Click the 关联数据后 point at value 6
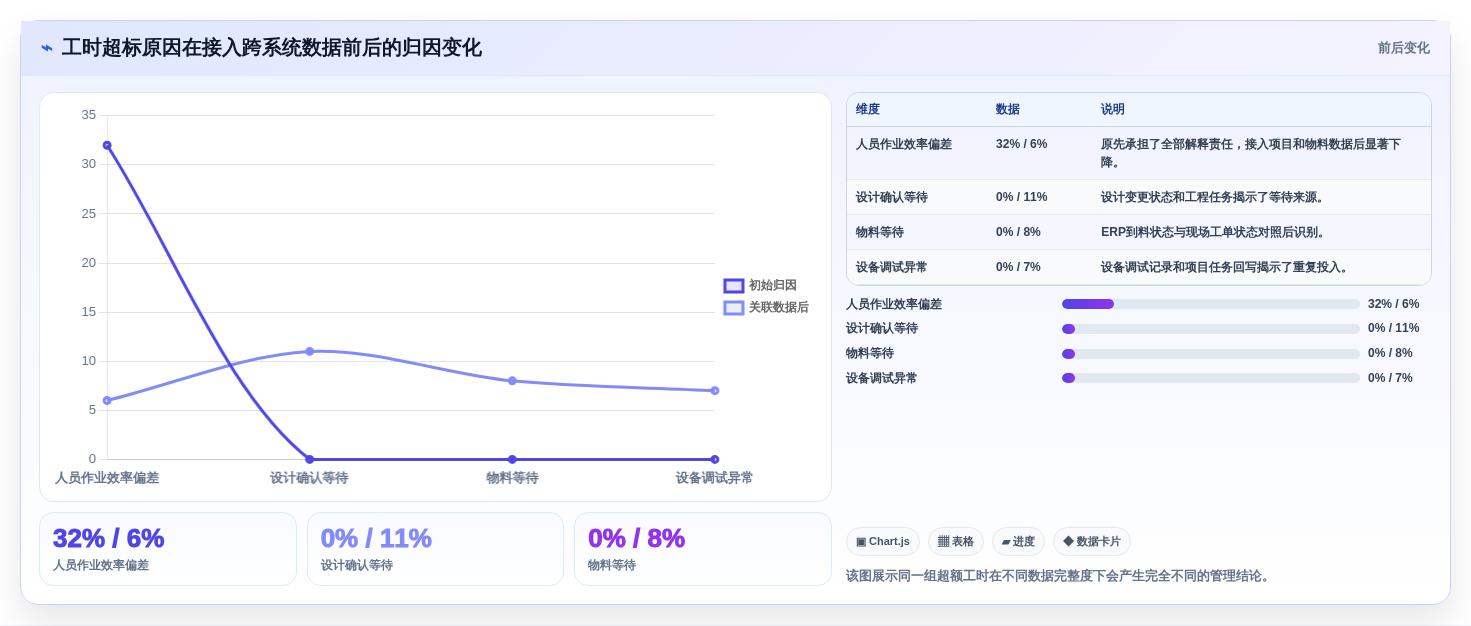1471x626 pixels. tap(107, 400)
